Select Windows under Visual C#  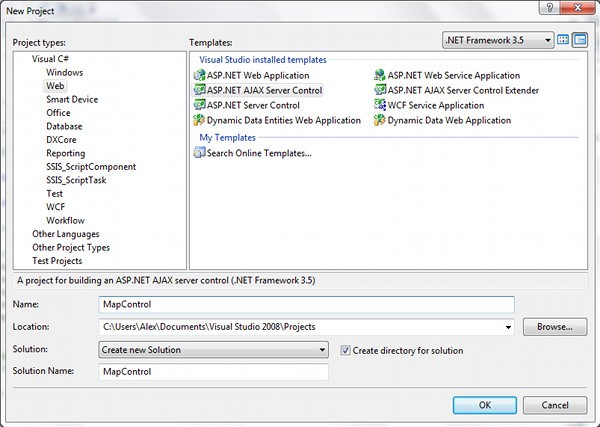tap(64, 72)
